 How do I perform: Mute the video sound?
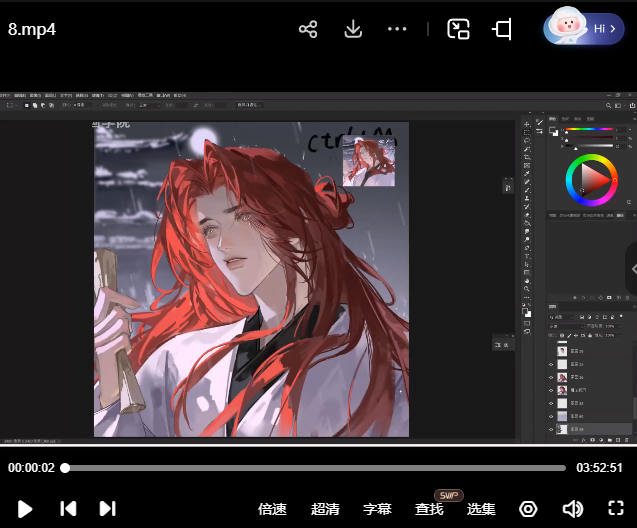pyautogui.click(x=572, y=508)
